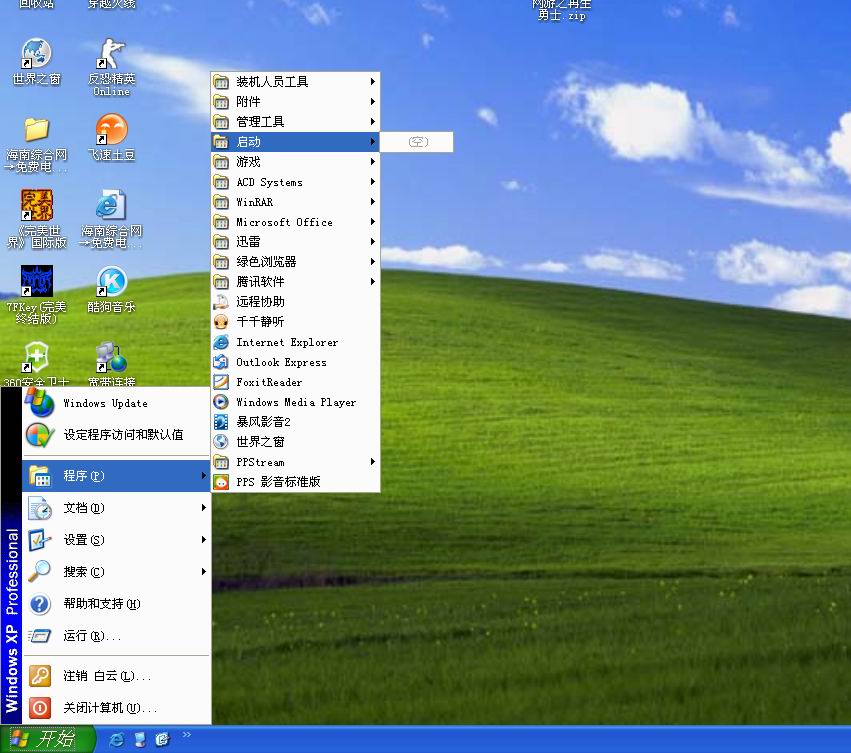Open 帮助和支持(H)
851x753 pixels.
coord(116,604)
